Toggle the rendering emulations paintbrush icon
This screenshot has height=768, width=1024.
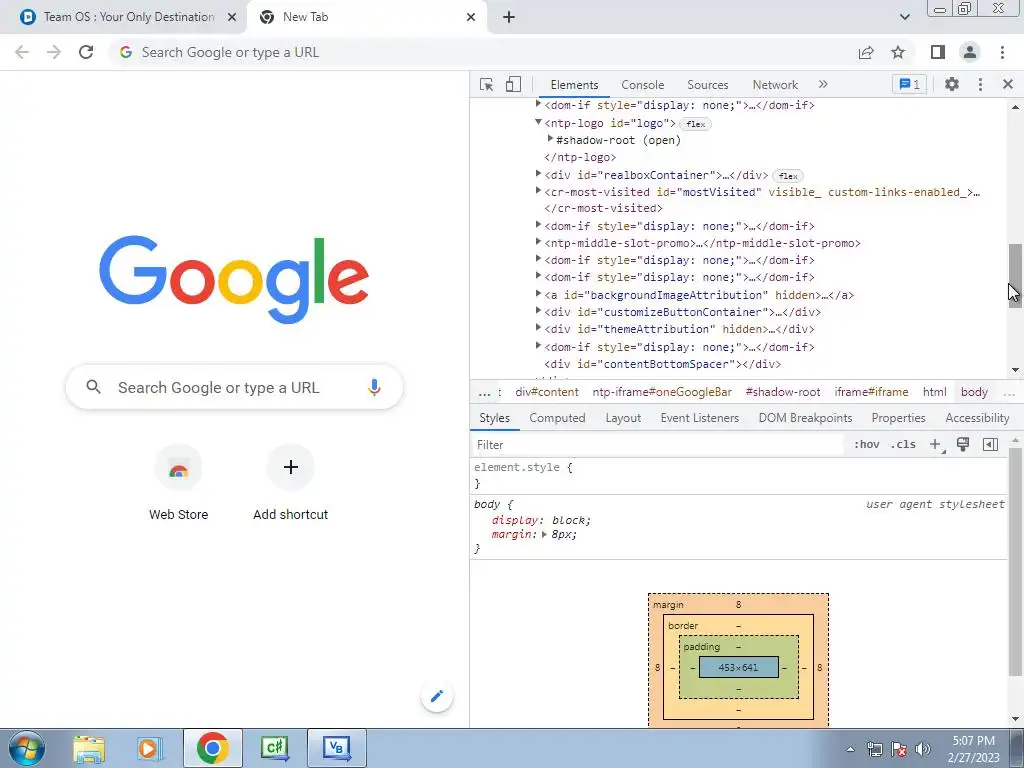(963, 445)
